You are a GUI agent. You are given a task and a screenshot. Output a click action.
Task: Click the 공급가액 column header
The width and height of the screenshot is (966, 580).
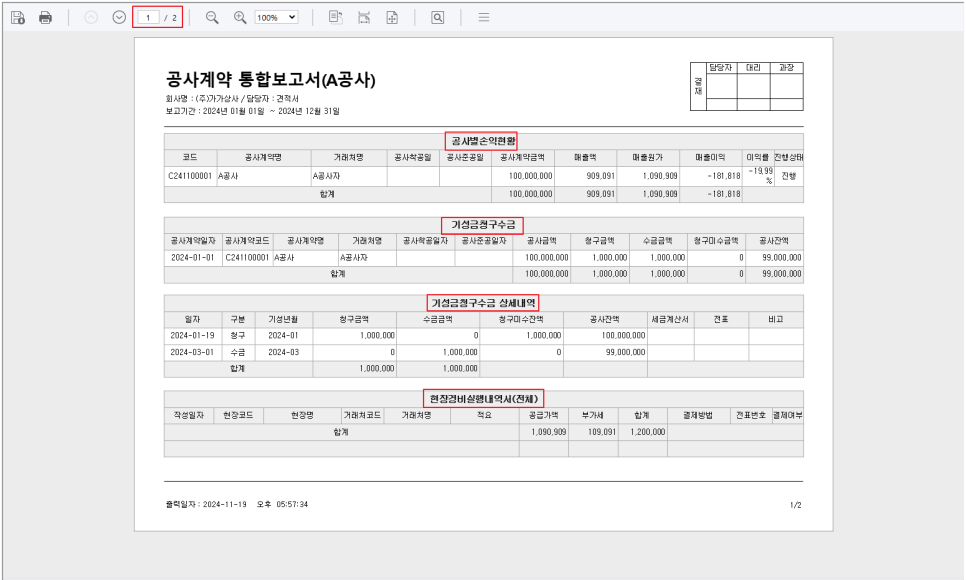coord(543,415)
